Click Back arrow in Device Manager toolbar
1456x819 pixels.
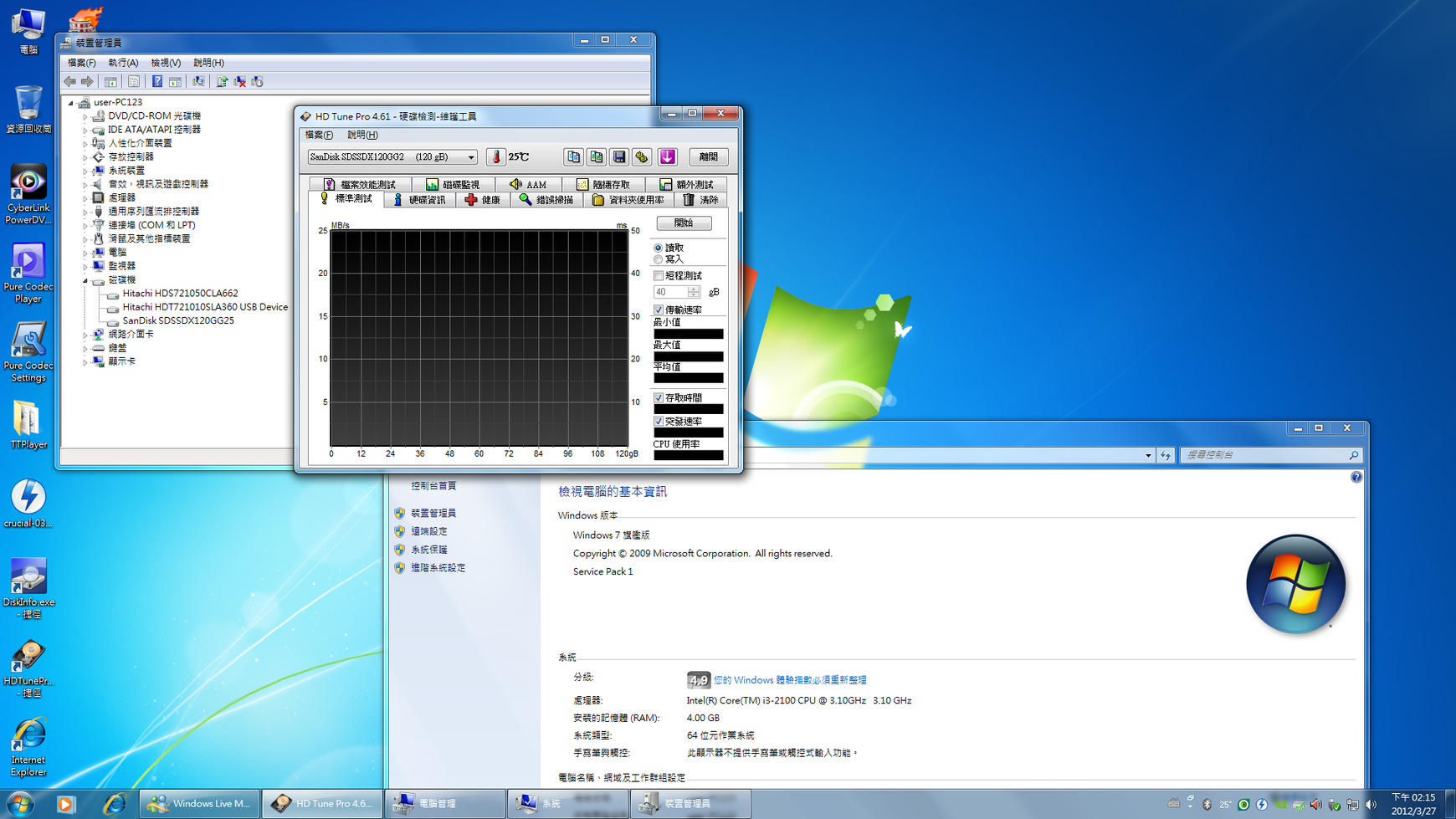pyautogui.click(x=70, y=81)
